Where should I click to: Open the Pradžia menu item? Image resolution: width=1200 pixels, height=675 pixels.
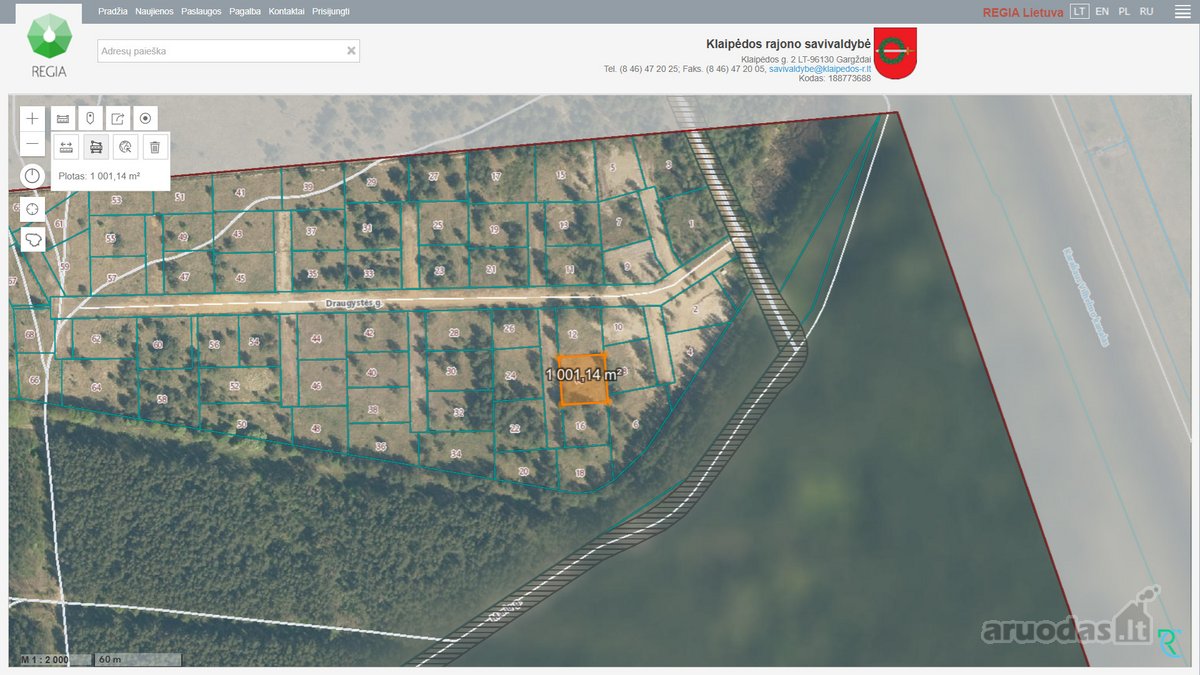tap(113, 11)
